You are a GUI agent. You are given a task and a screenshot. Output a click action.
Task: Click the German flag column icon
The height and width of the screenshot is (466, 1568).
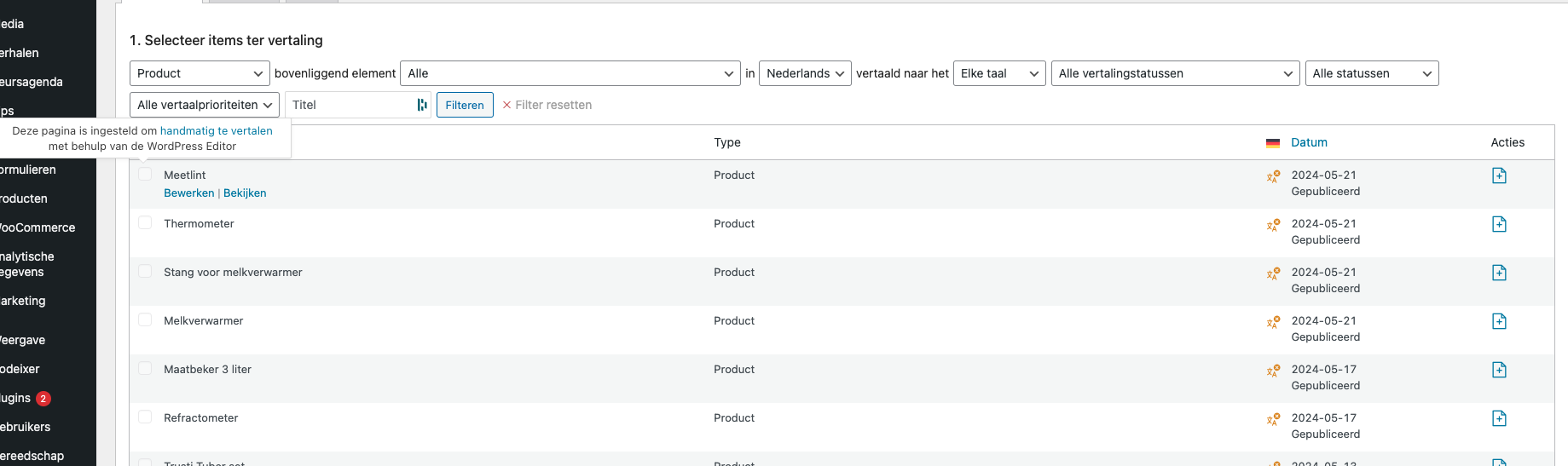click(1273, 143)
